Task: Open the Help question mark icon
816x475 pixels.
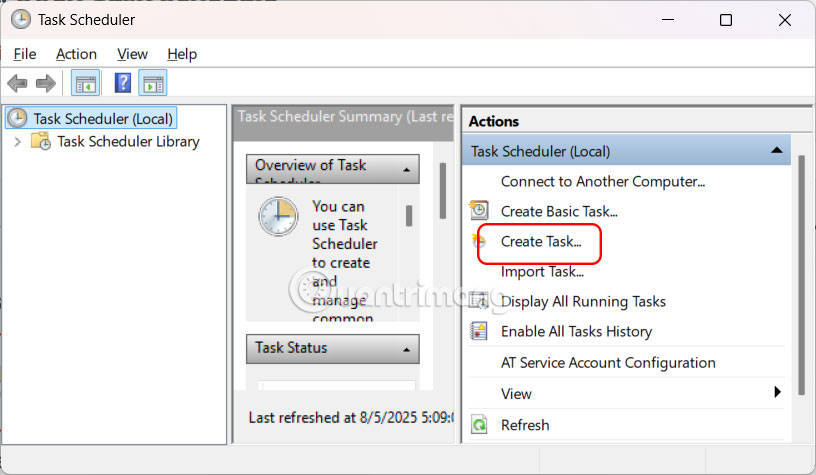Action: coord(123,83)
